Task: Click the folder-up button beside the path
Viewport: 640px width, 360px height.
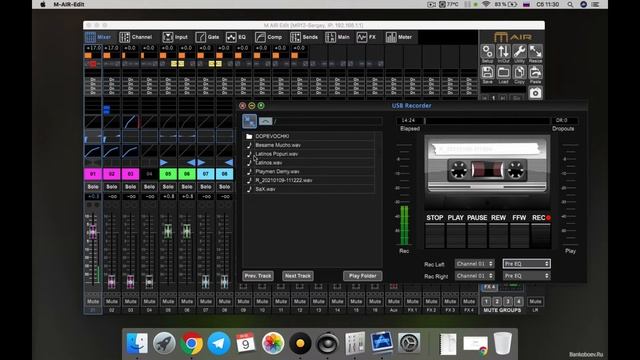Action: (265, 121)
